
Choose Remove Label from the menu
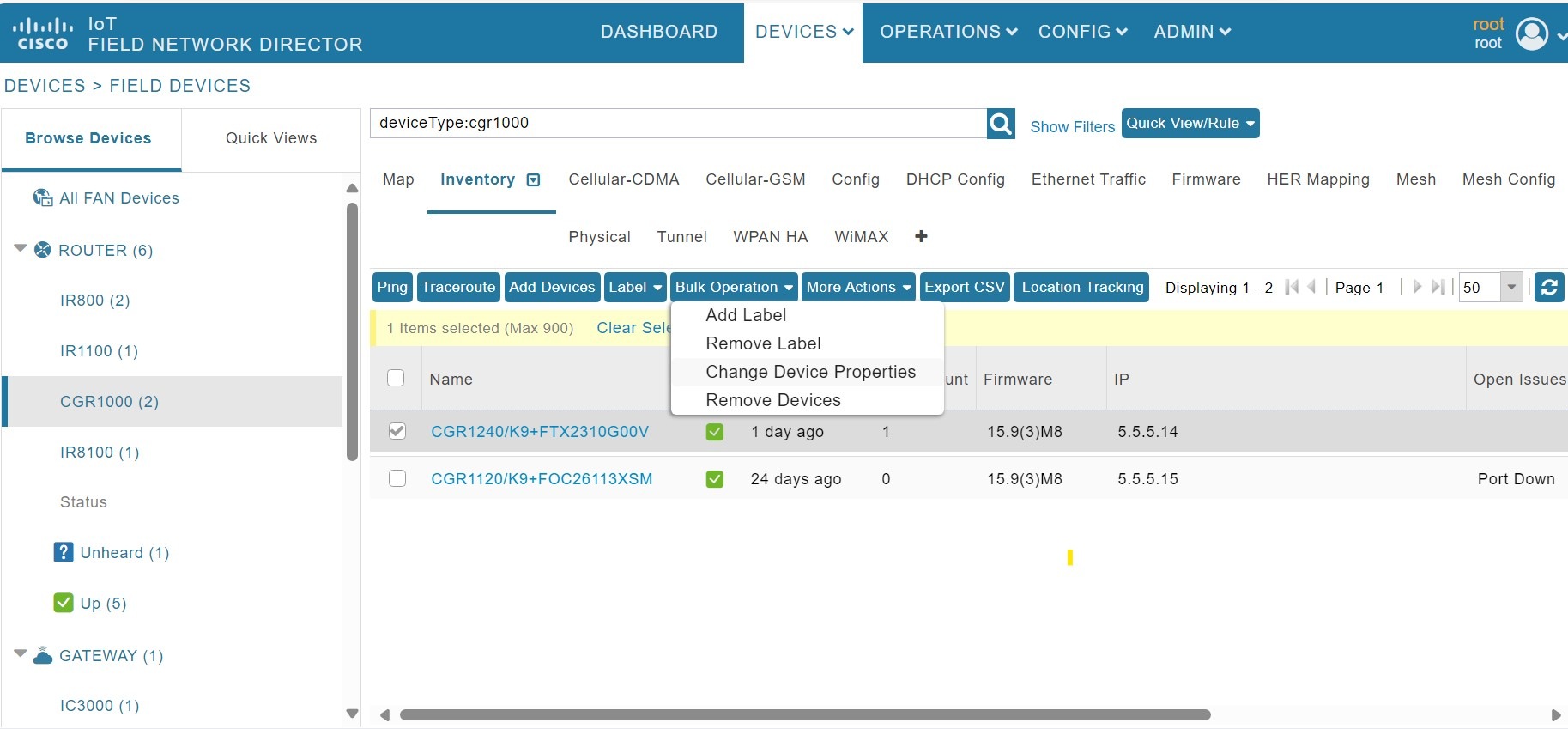click(x=763, y=343)
